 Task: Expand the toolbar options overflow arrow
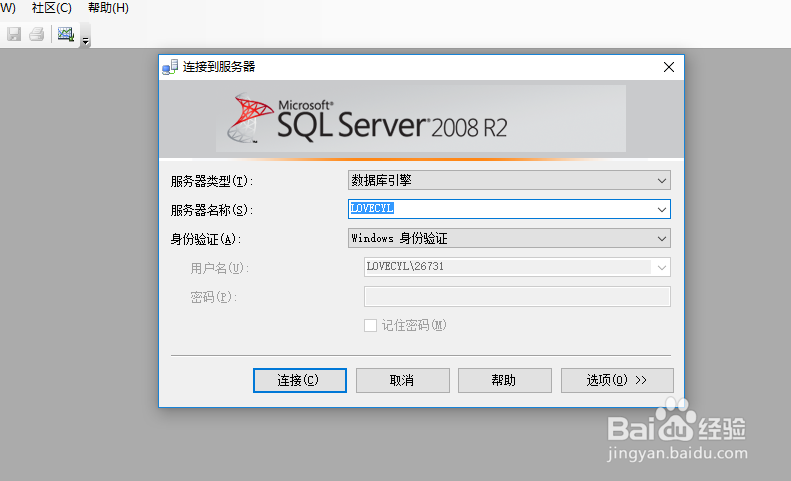85,41
